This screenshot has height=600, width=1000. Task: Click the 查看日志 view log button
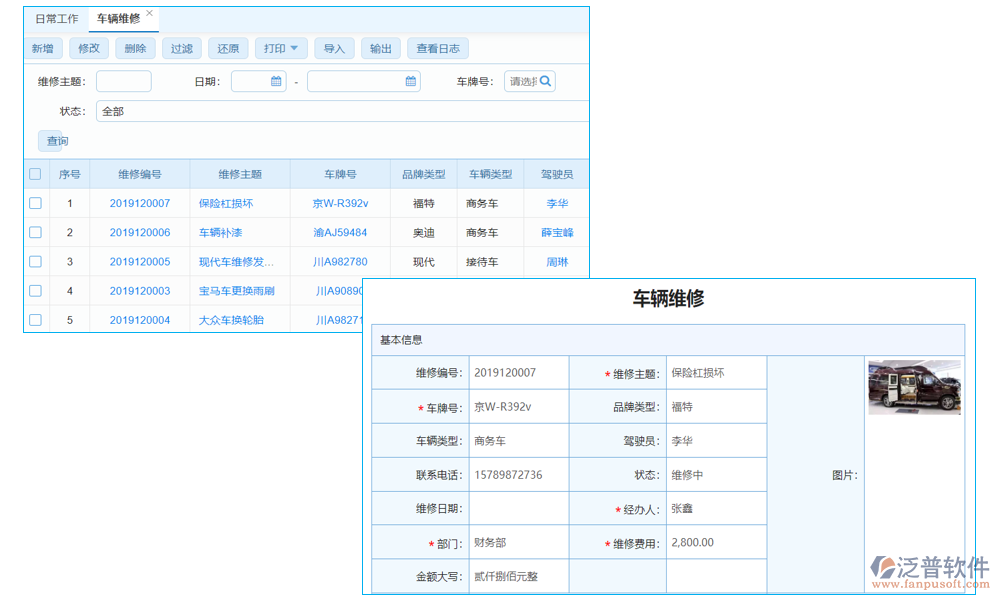pos(437,48)
